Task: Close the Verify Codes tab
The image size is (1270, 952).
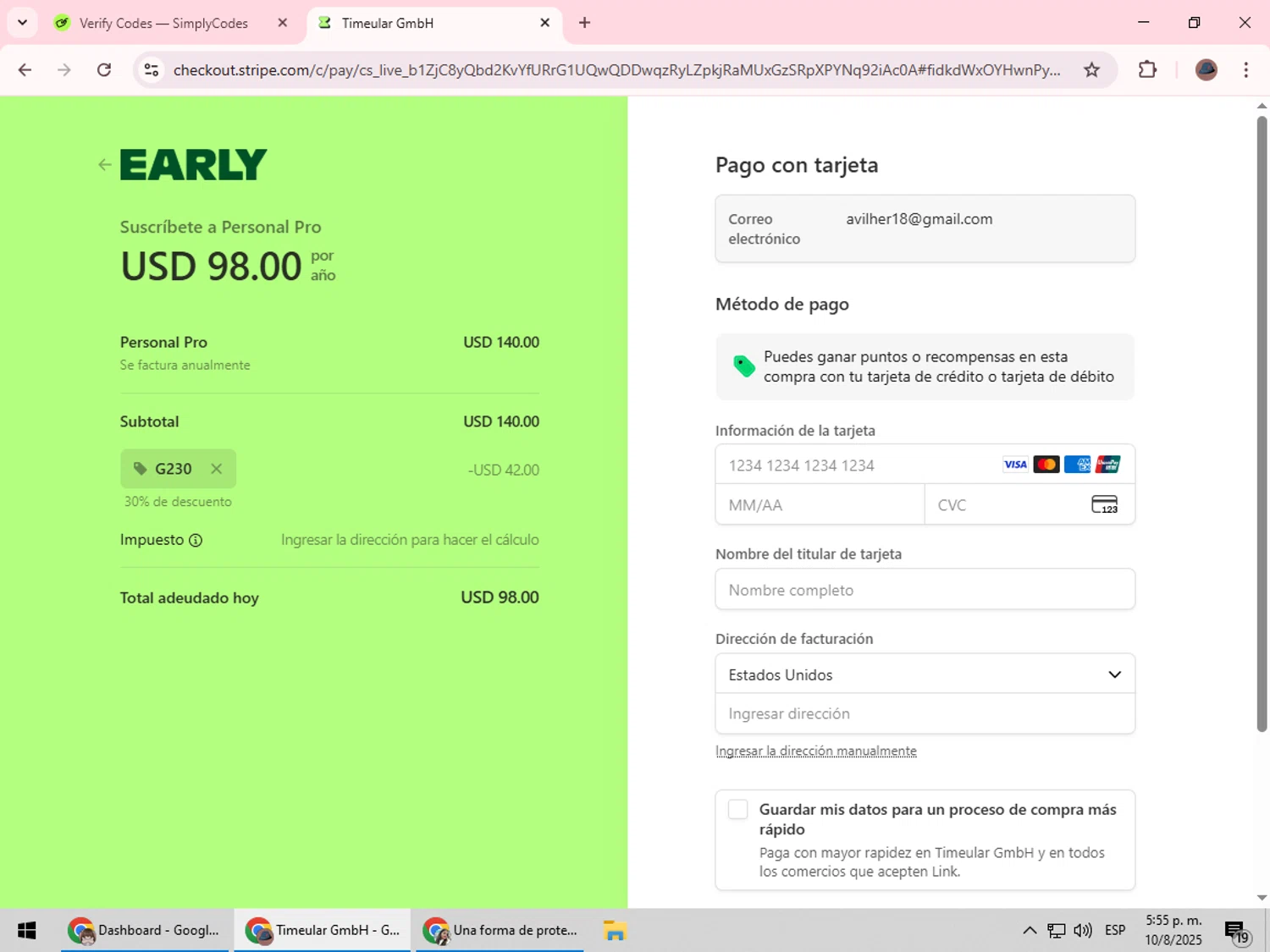Action: click(283, 23)
